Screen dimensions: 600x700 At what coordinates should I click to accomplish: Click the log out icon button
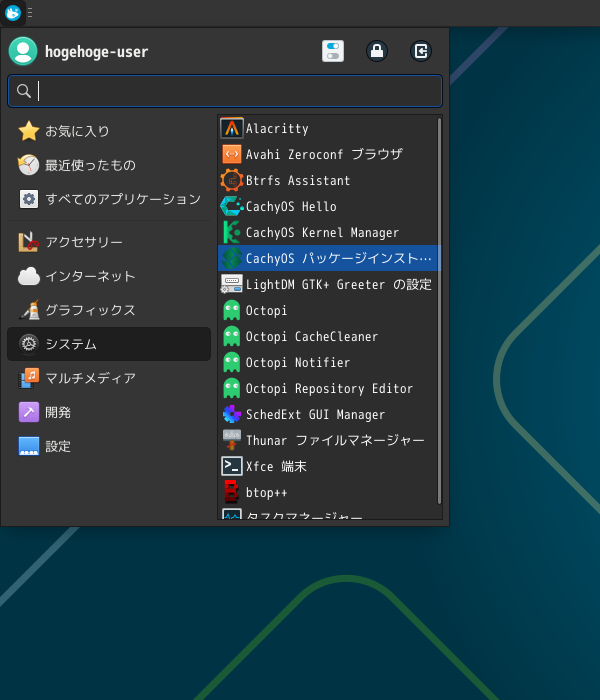[421, 51]
